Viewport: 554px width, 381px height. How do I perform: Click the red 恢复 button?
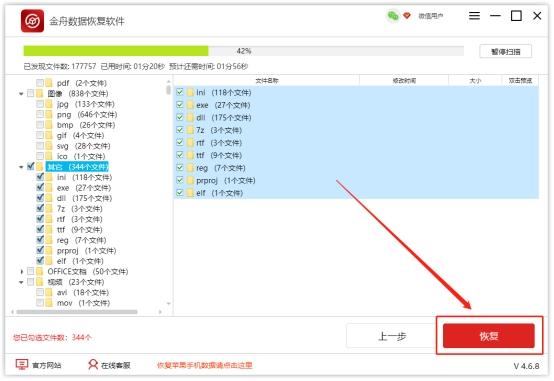[x=489, y=336]
